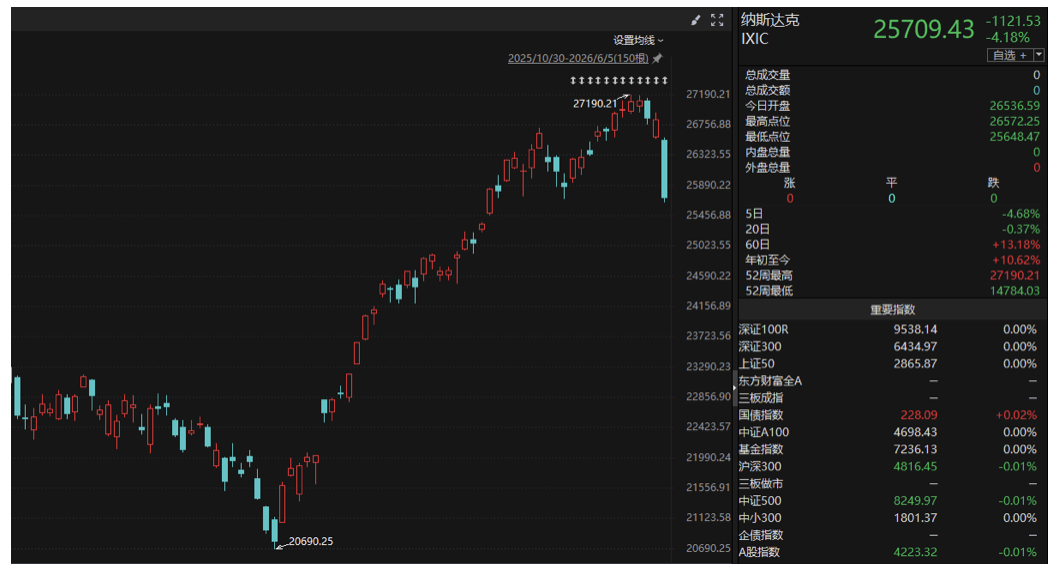Screen dimensions: 1058x572
Task: Click the 5日 change -4.68%
Action: click(x=1021, y=214)
